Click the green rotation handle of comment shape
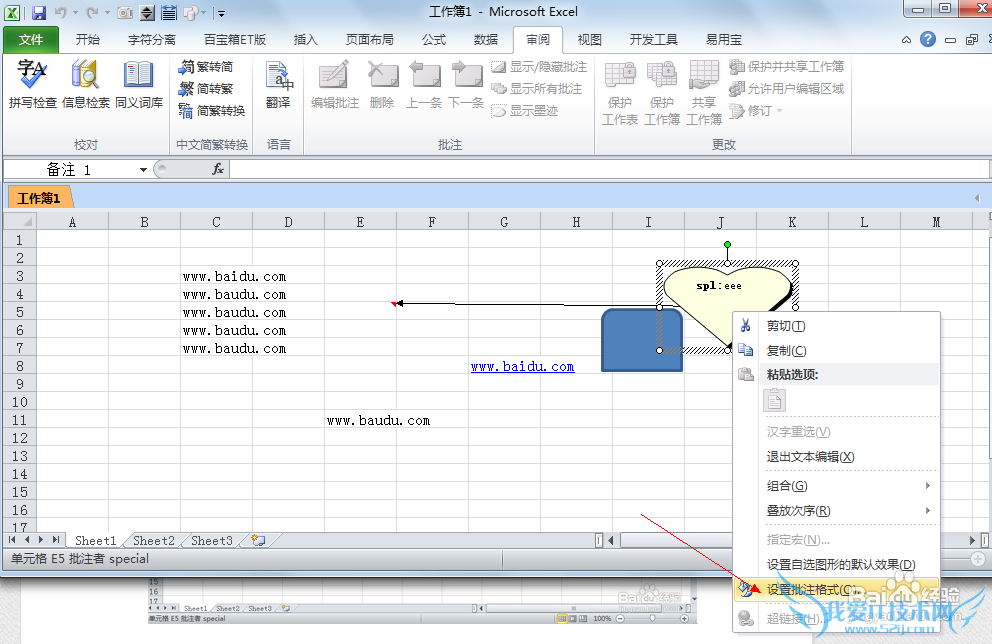 click(x=728, y=244)
